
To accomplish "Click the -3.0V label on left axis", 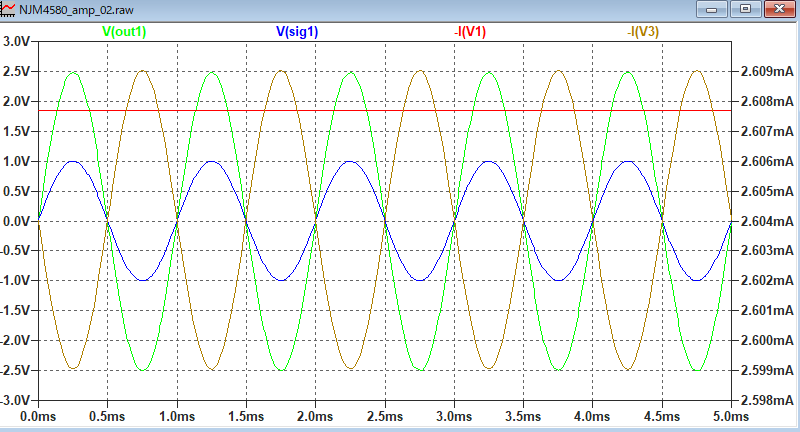I will tap(15, 400).
